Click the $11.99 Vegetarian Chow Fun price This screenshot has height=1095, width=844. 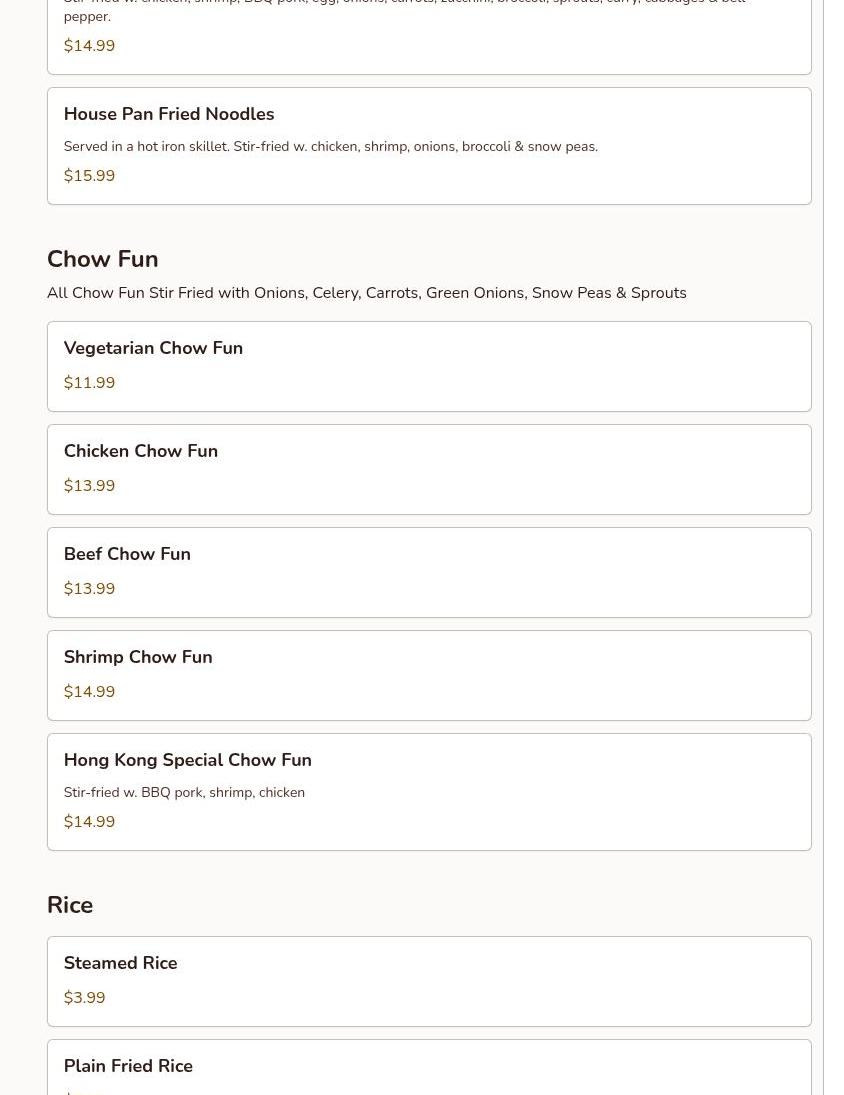tap(89, 383)
